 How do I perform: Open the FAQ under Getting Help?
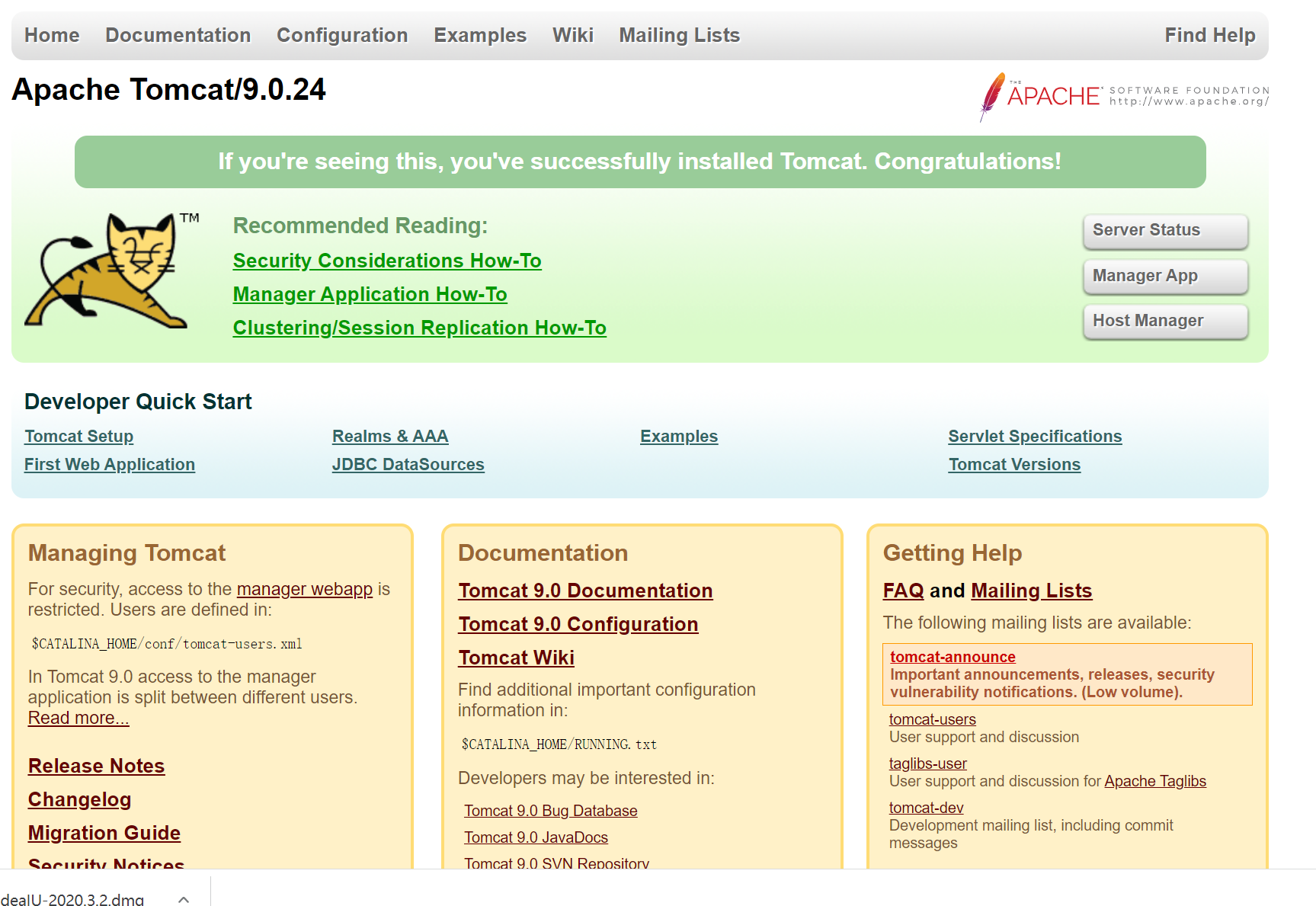click(903, 590)
